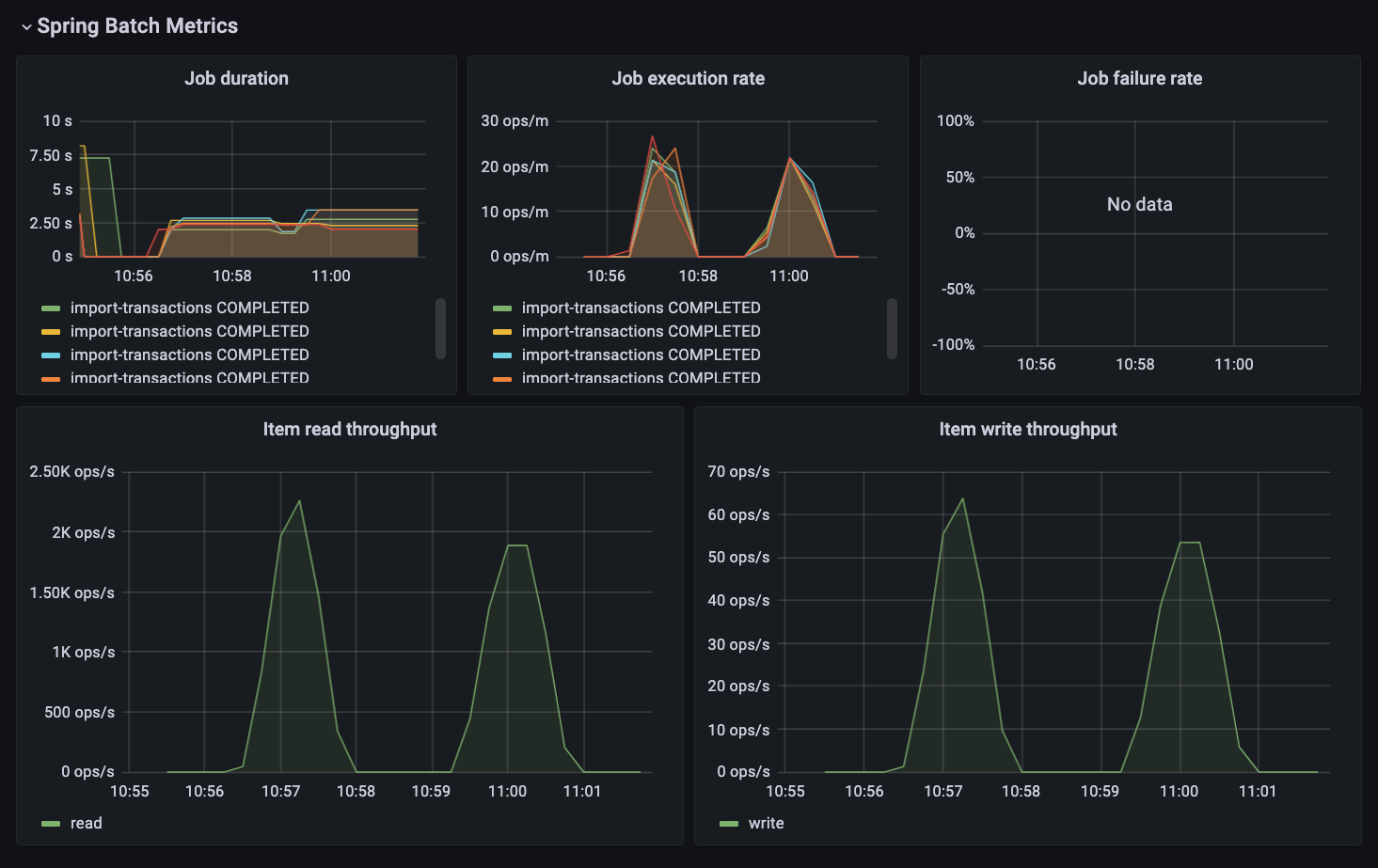The width and height of the screenshot is (1378, 868).
Task: Click the 40 ops/s axis label
Action: pyautogui.click(x=738, y=600)
